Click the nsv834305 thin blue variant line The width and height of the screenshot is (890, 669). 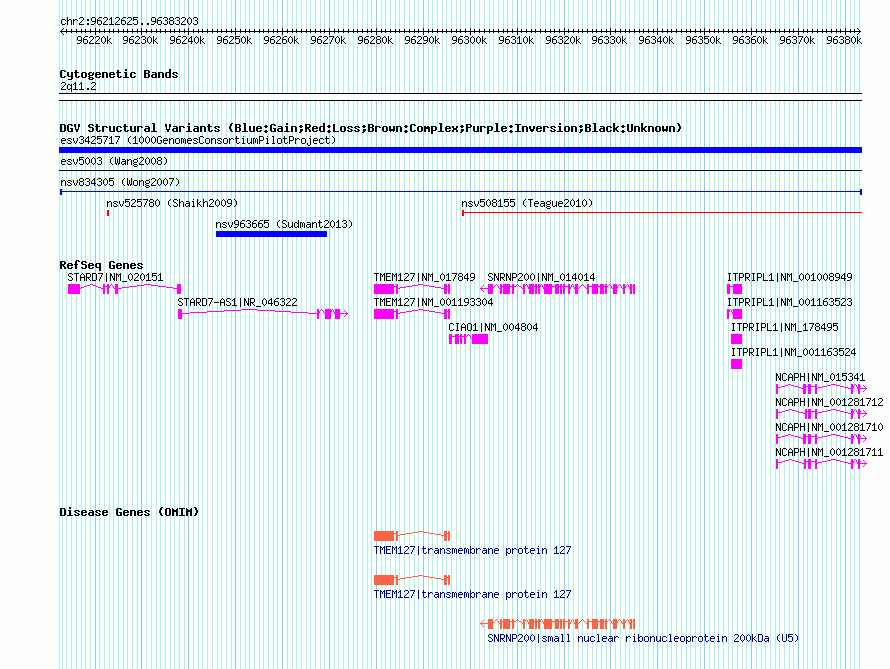pyautogui.click(x=460, y=192)
